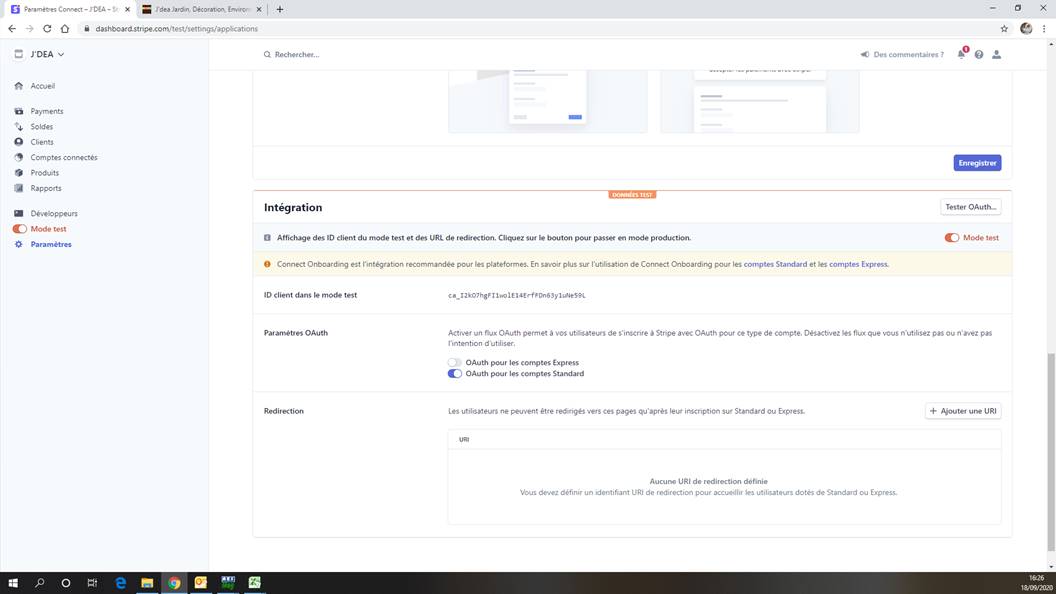Image resolution: width=1056 pixels, height=594 pixels.
Task: Click the Produits box icon
Action: pos(19,173)
